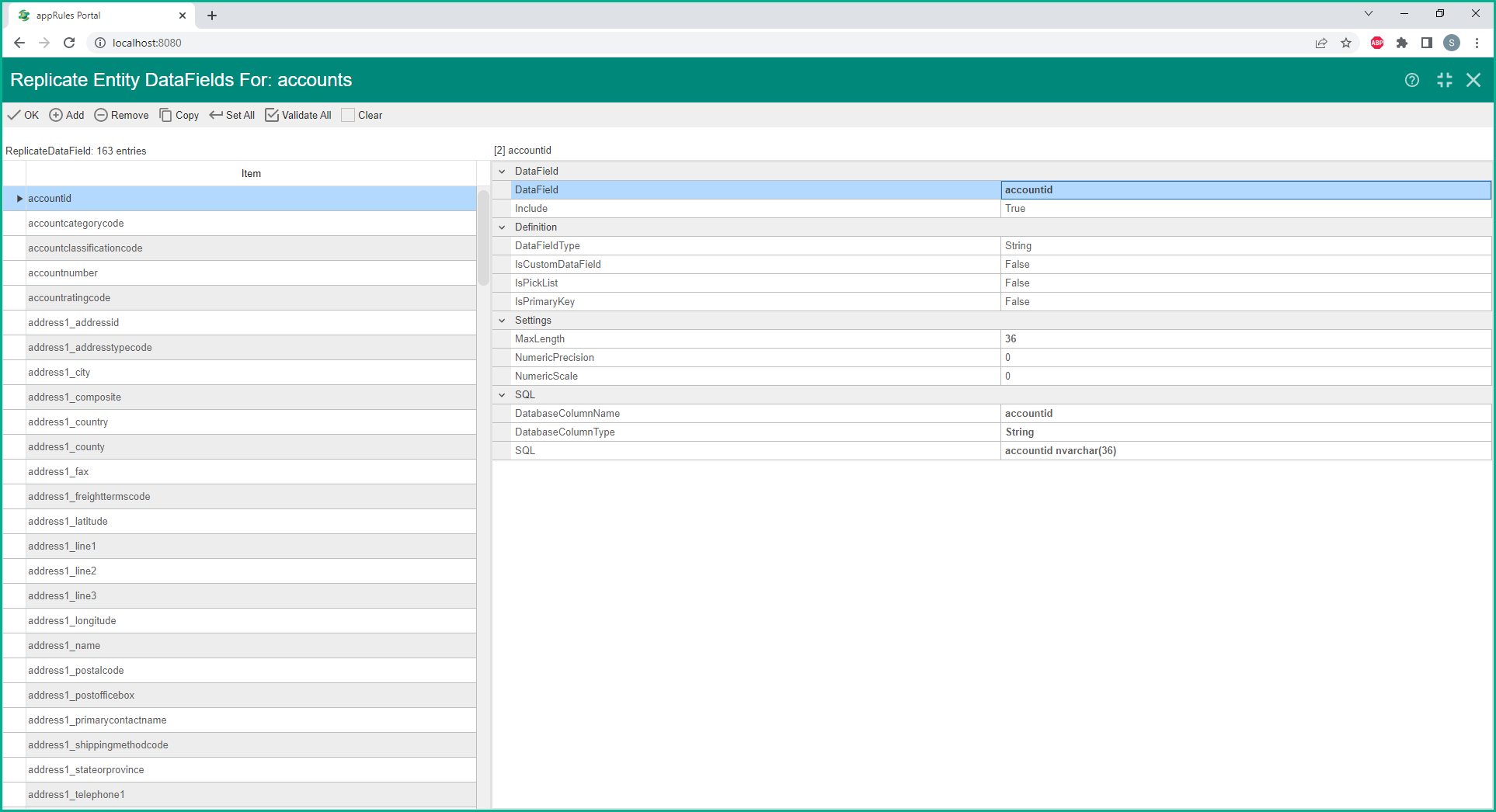Click the DatabaseColumnName value accountid

click(x=1246, y=413)
